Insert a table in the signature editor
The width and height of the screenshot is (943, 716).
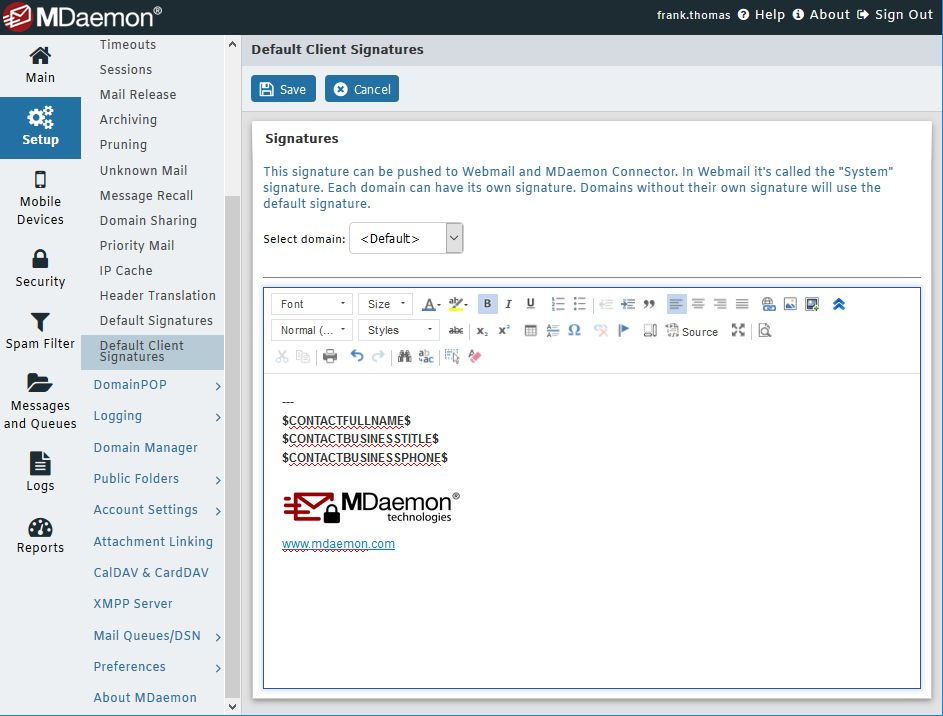coord(531,330)
